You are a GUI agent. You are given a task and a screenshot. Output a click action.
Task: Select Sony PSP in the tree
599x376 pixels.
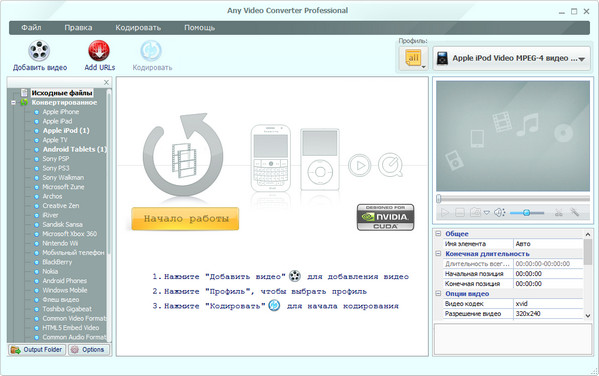point(56,159)
